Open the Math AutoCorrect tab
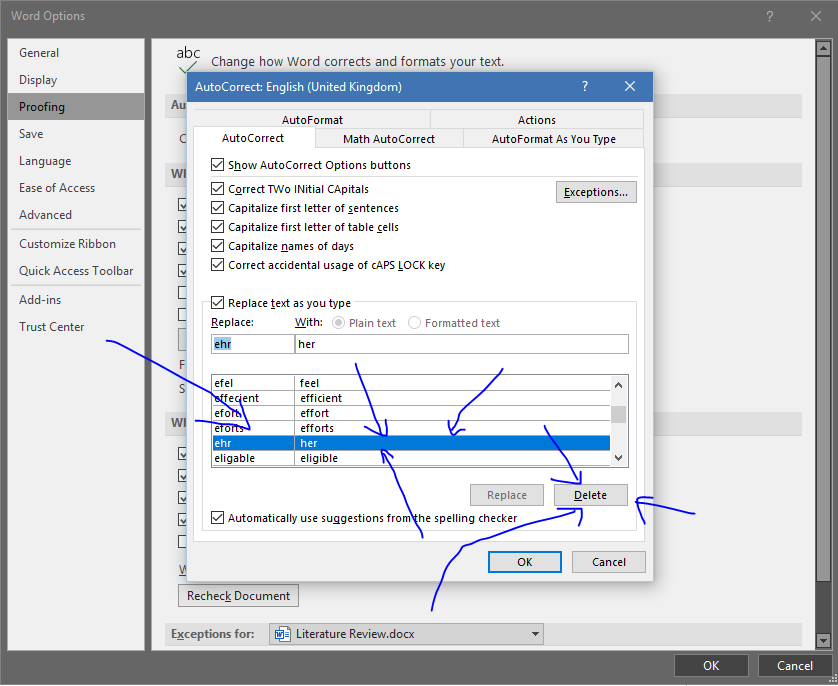838x686 pixels. [x=389, y=139]
